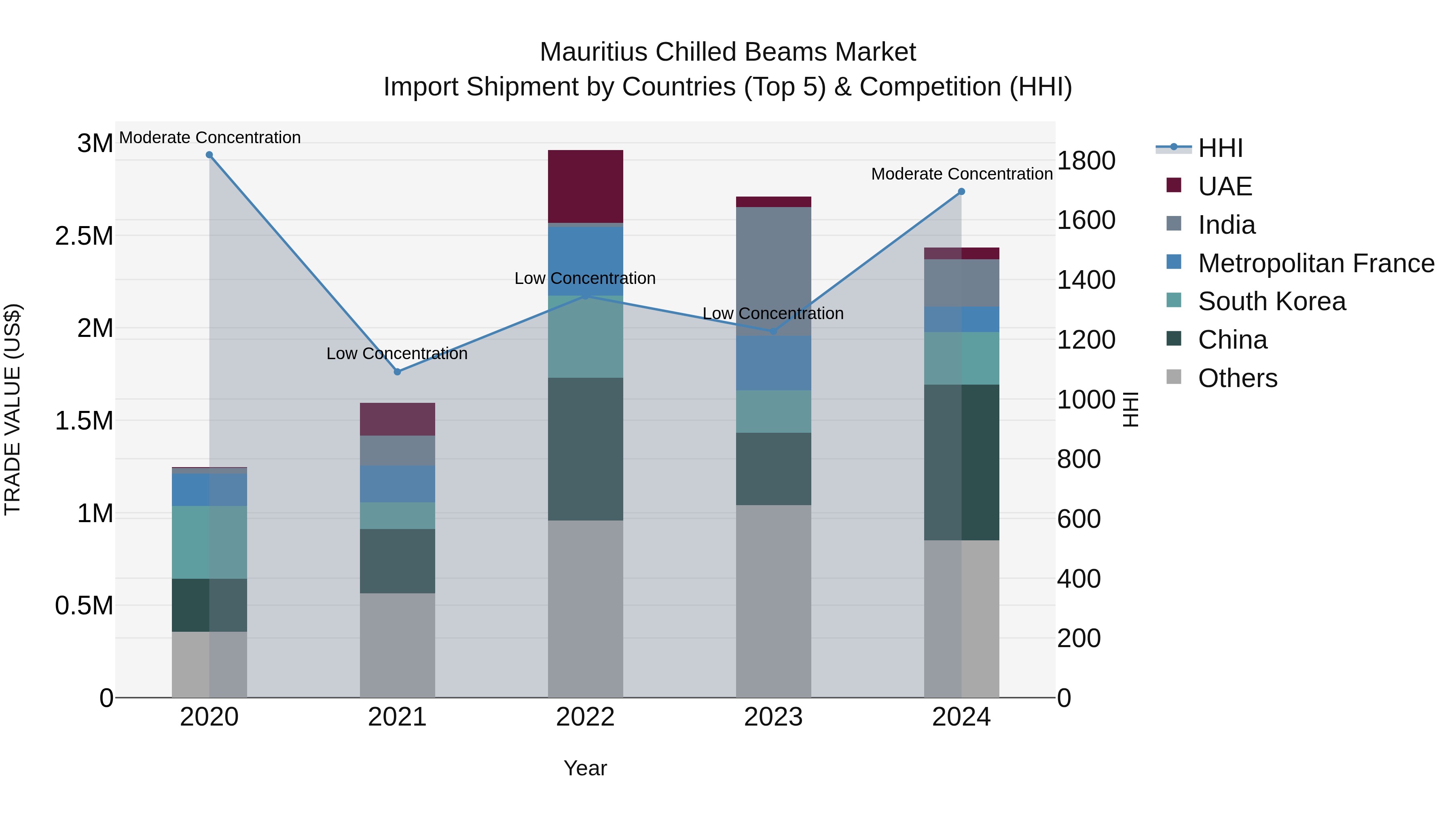Toggle Others series in the legend
The width and height of the screenshot is (1456, 819).
pyautogui.click(x=1221, y=378)
